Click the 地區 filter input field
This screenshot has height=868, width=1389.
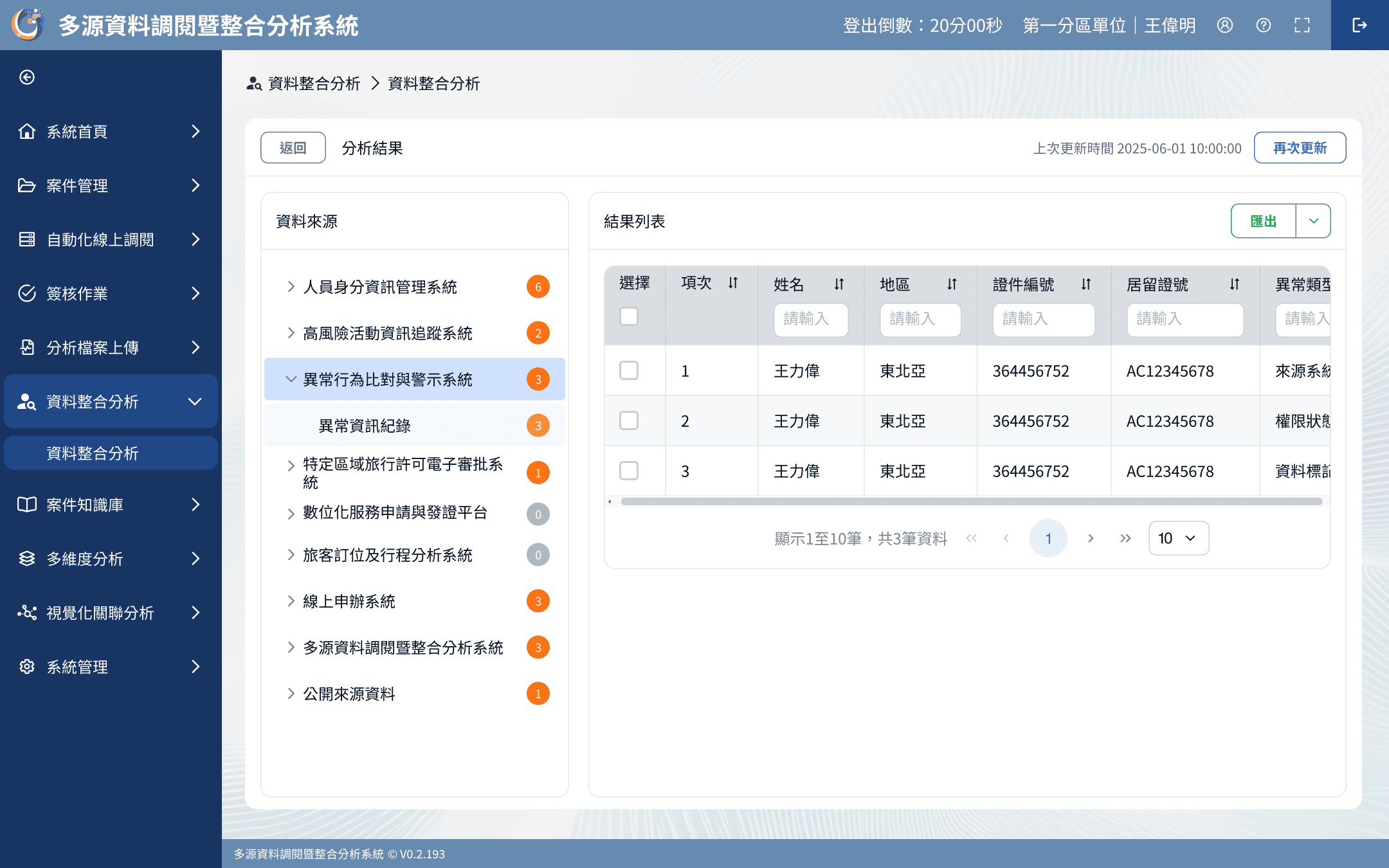click(920, 319)
